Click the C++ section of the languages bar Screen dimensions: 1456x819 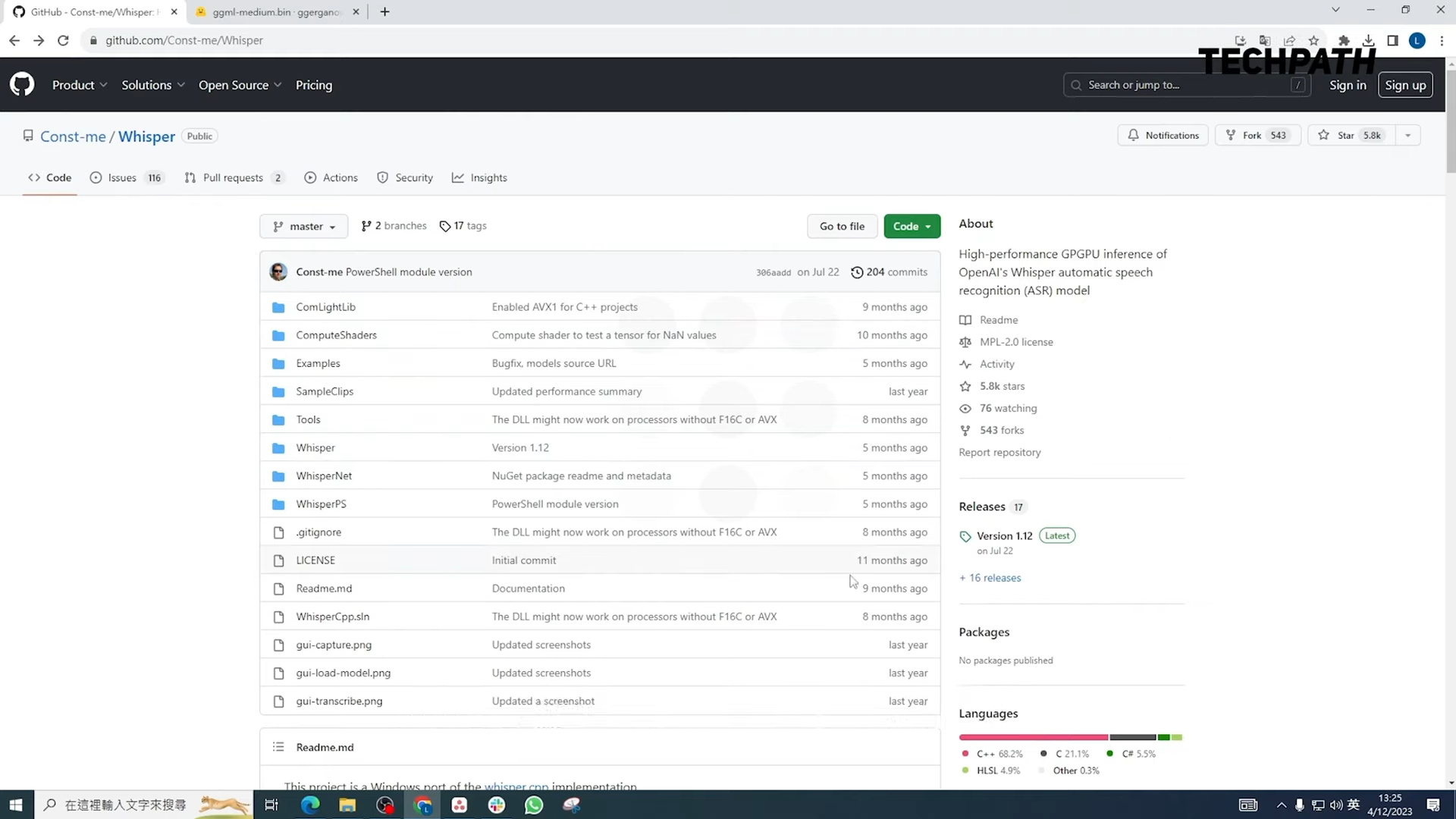1033,737
